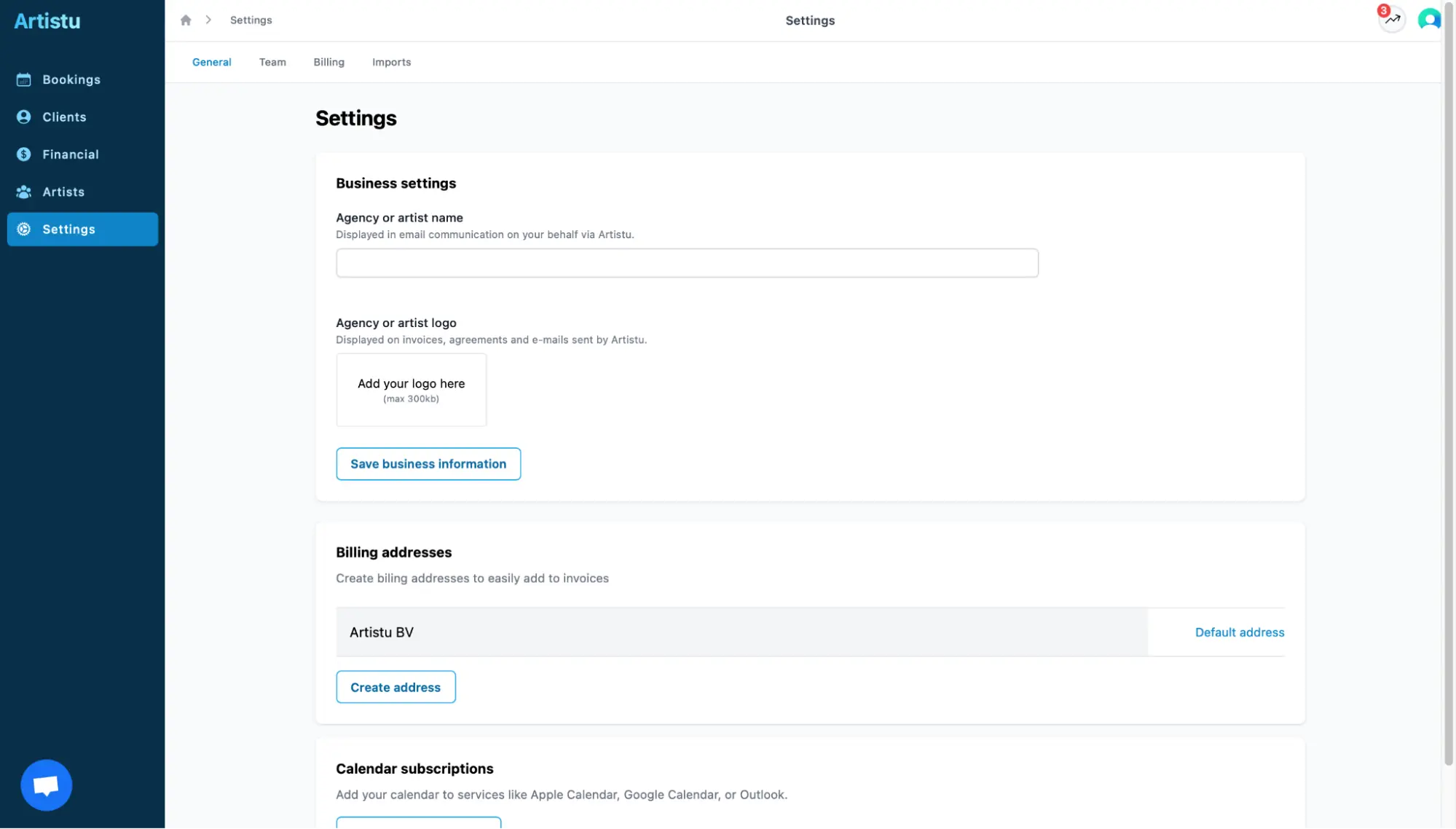Click the Artists group icon
1456x829 pixels.
tap(24, 192)
